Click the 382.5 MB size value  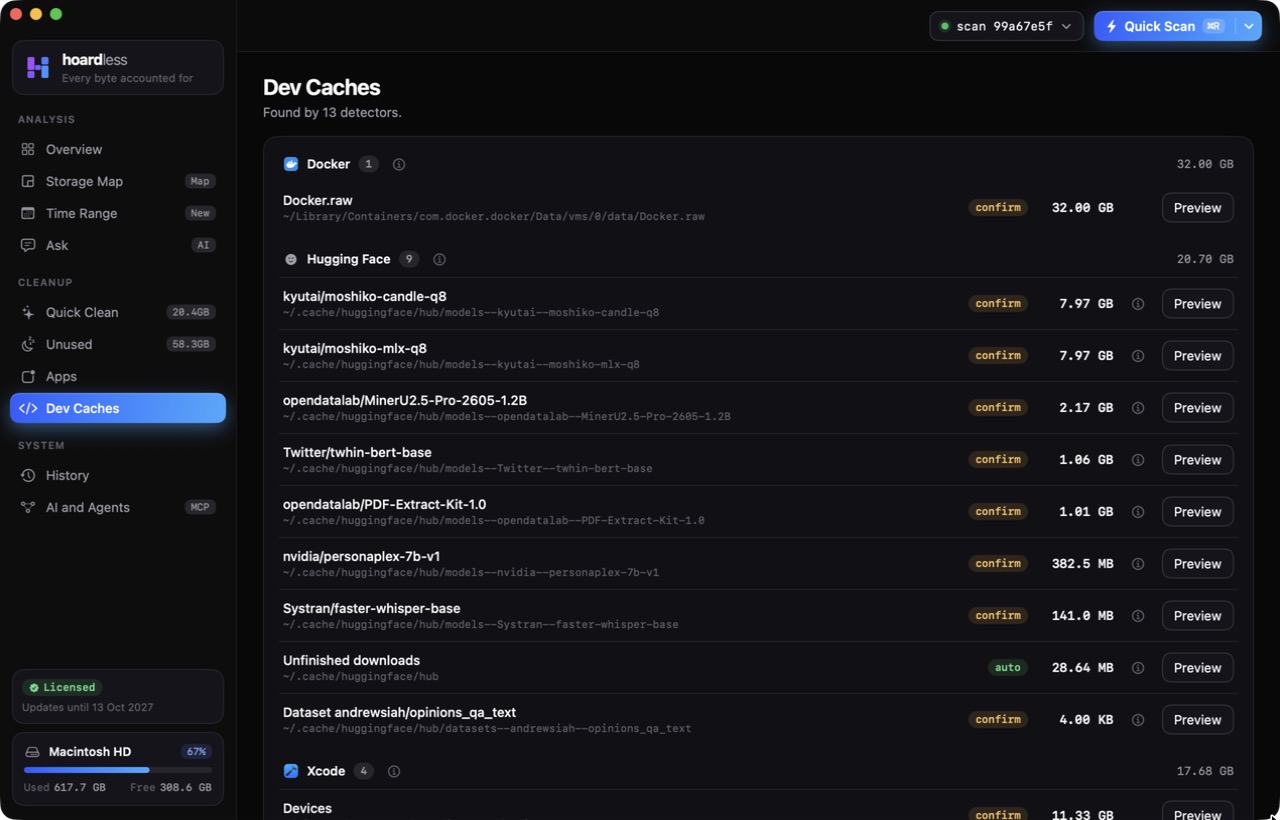[x=1082, y=564]
